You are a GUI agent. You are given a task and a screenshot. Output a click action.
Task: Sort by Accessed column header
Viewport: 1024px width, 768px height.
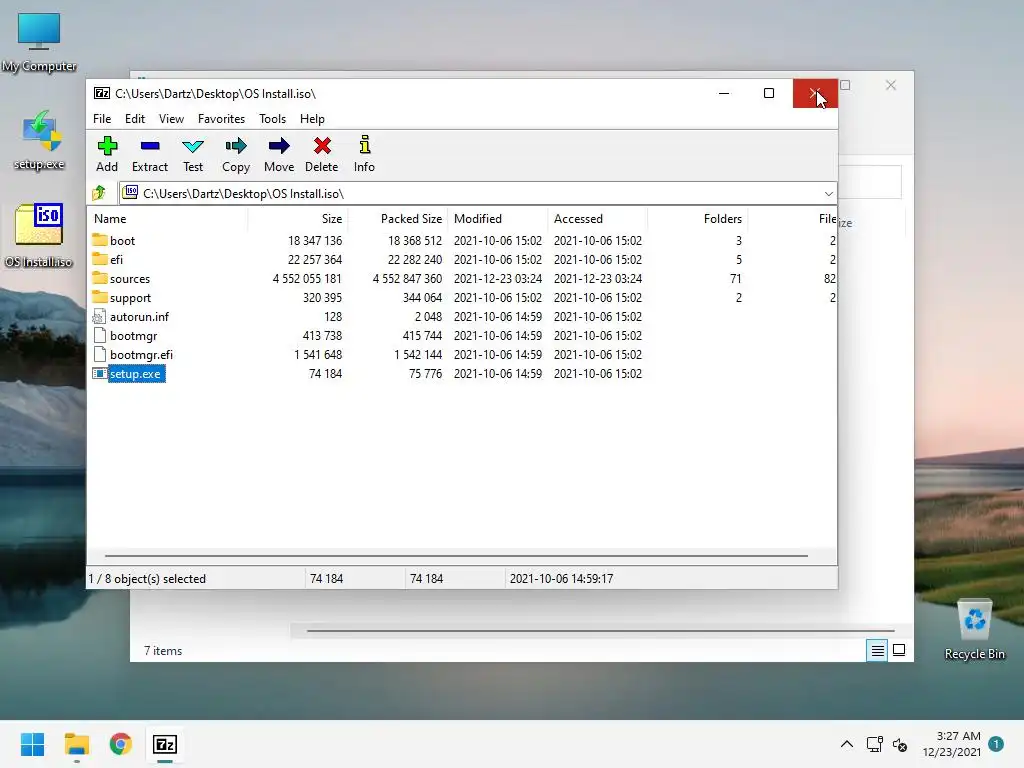click(x=598, y=219)
